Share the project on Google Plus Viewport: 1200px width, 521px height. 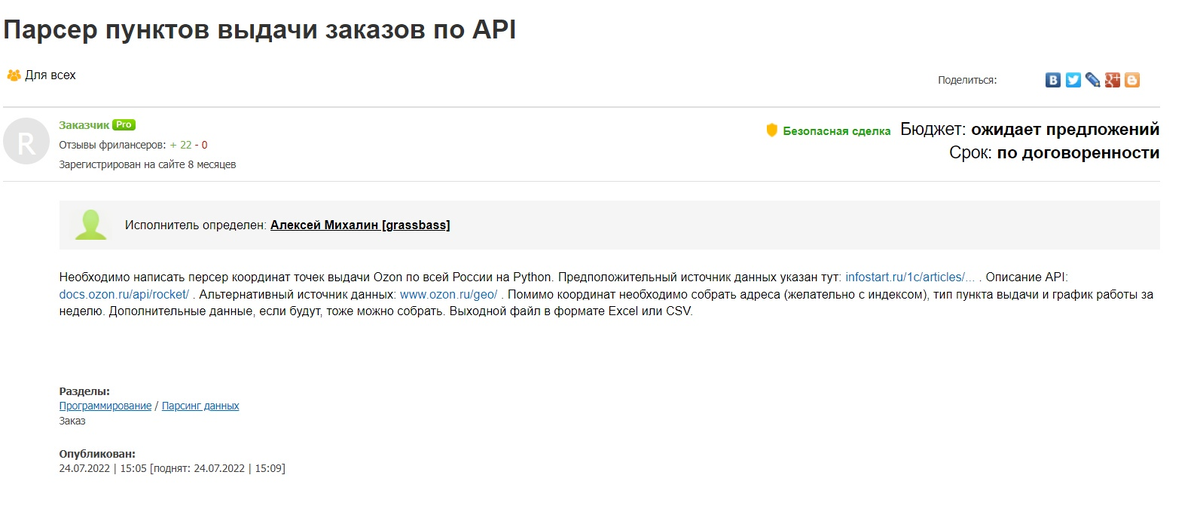tap(1113, 80)
